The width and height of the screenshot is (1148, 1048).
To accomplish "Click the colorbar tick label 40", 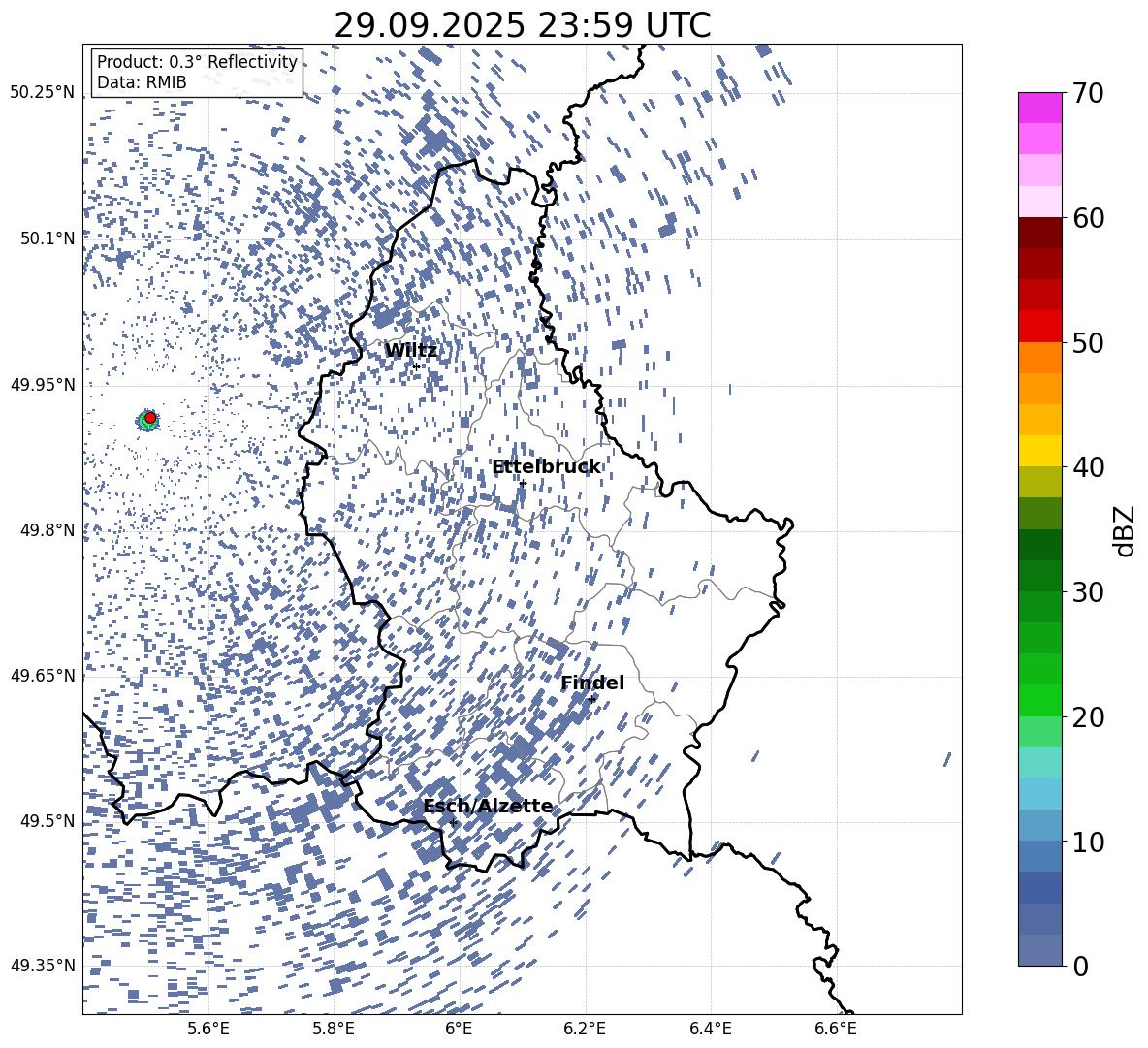I will click(1088, 467).
